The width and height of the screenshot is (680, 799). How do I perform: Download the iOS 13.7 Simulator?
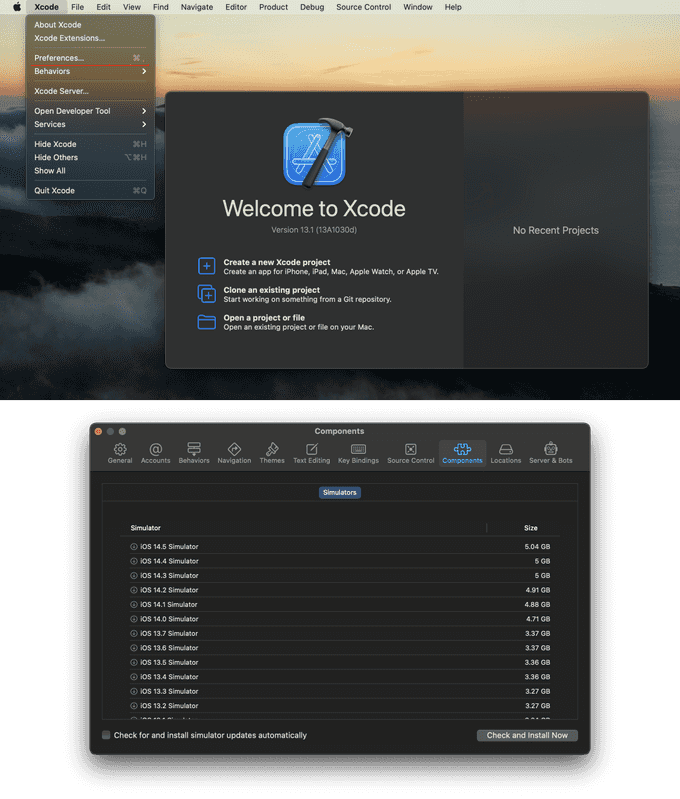pos(134,633)
